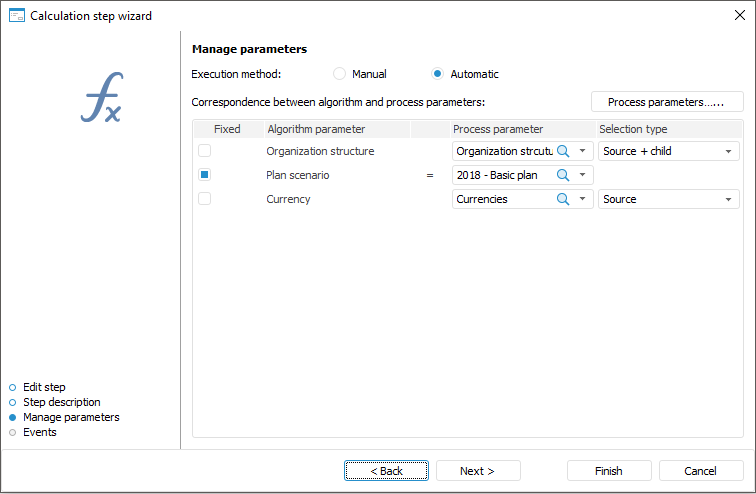Viewport: 756px width, 494px height.
Task: Click the wizard window title icon
Action: [x=15, y=16]
